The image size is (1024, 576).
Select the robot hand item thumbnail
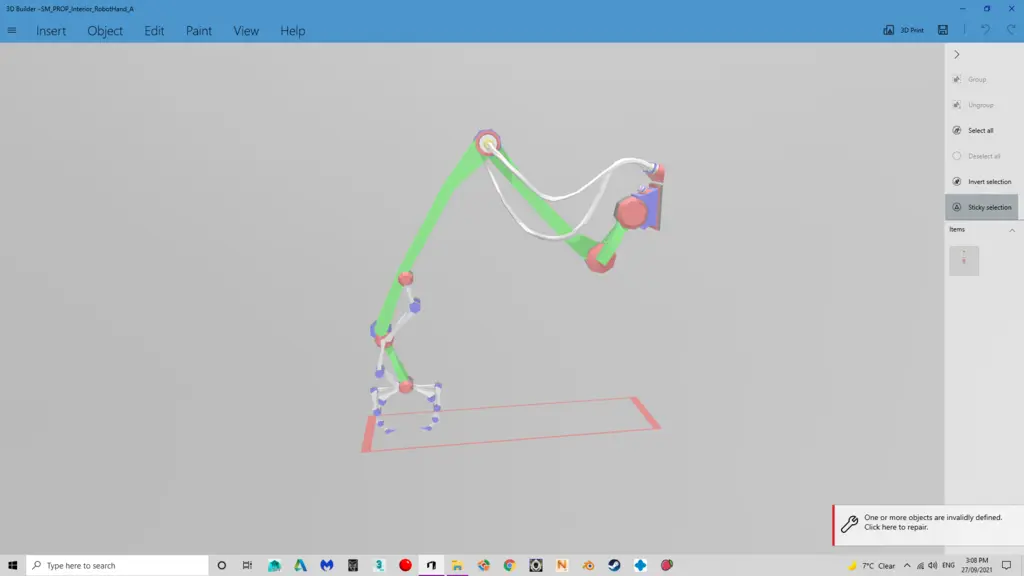(x=964, y=260)
